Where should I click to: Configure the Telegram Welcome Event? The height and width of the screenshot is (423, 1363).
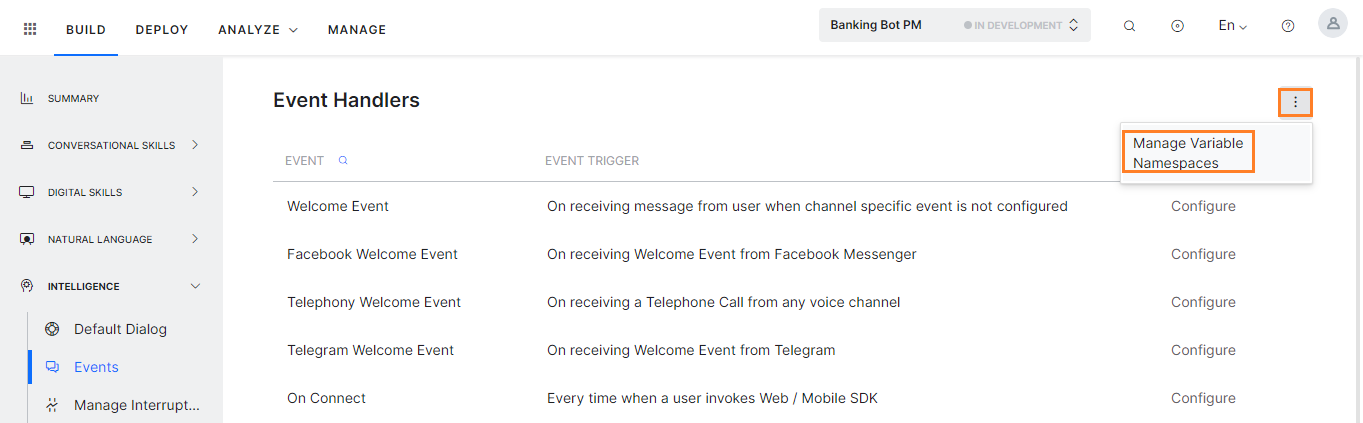click(x=1203, y=350)
